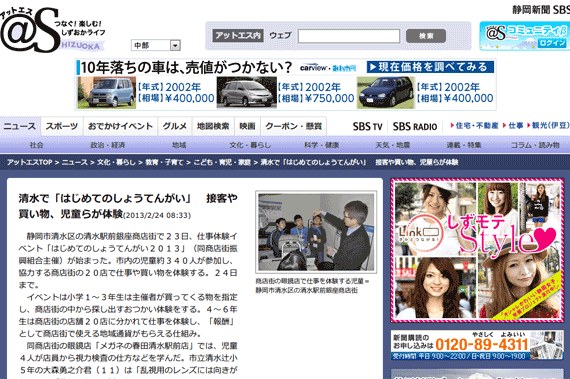The image size is (570, 379).
Task: Go to アットエスTOP in breadcrumb
Action: (x=30, y=162)
